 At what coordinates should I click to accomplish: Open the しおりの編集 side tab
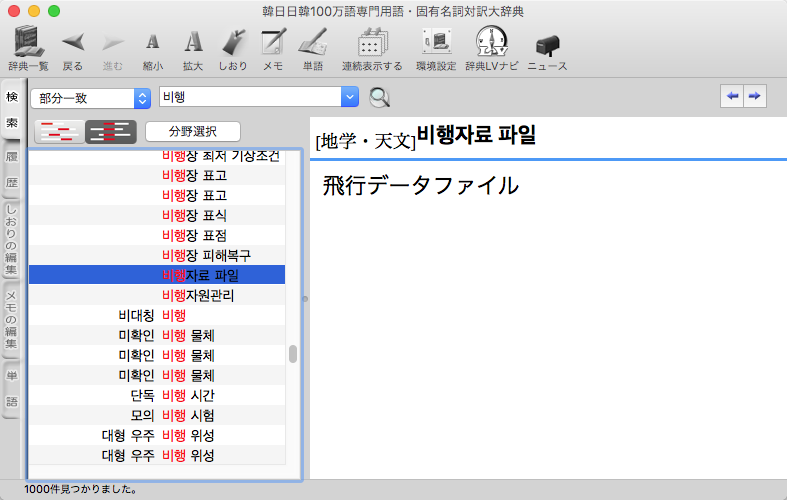tap(12, 240)
